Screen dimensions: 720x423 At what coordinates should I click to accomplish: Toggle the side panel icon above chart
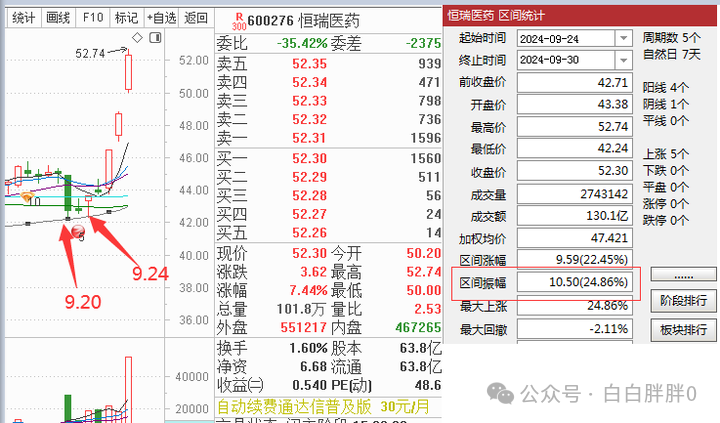pyautogui.click(x=155, y=37)
